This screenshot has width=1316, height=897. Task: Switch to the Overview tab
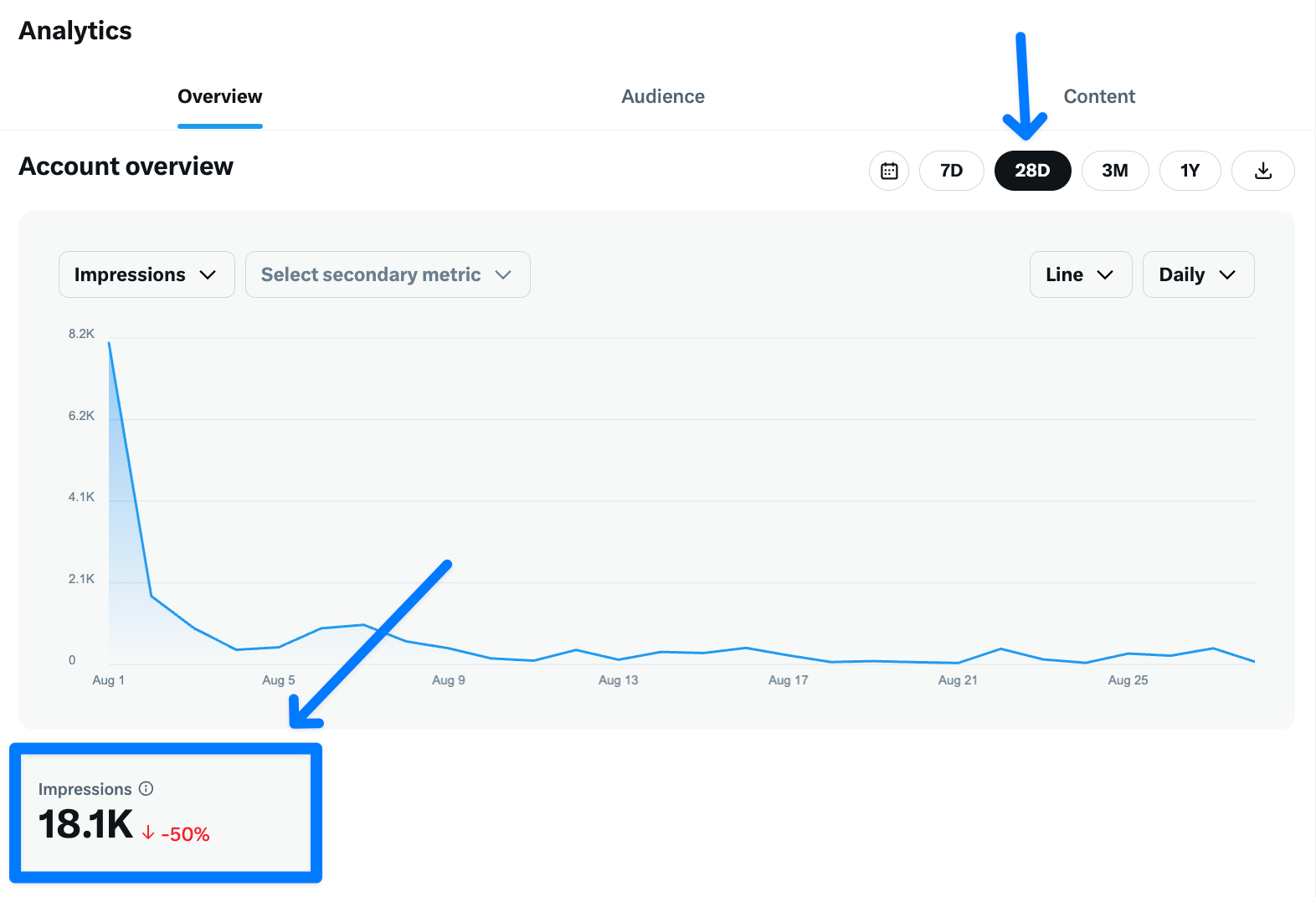[220, 96]
